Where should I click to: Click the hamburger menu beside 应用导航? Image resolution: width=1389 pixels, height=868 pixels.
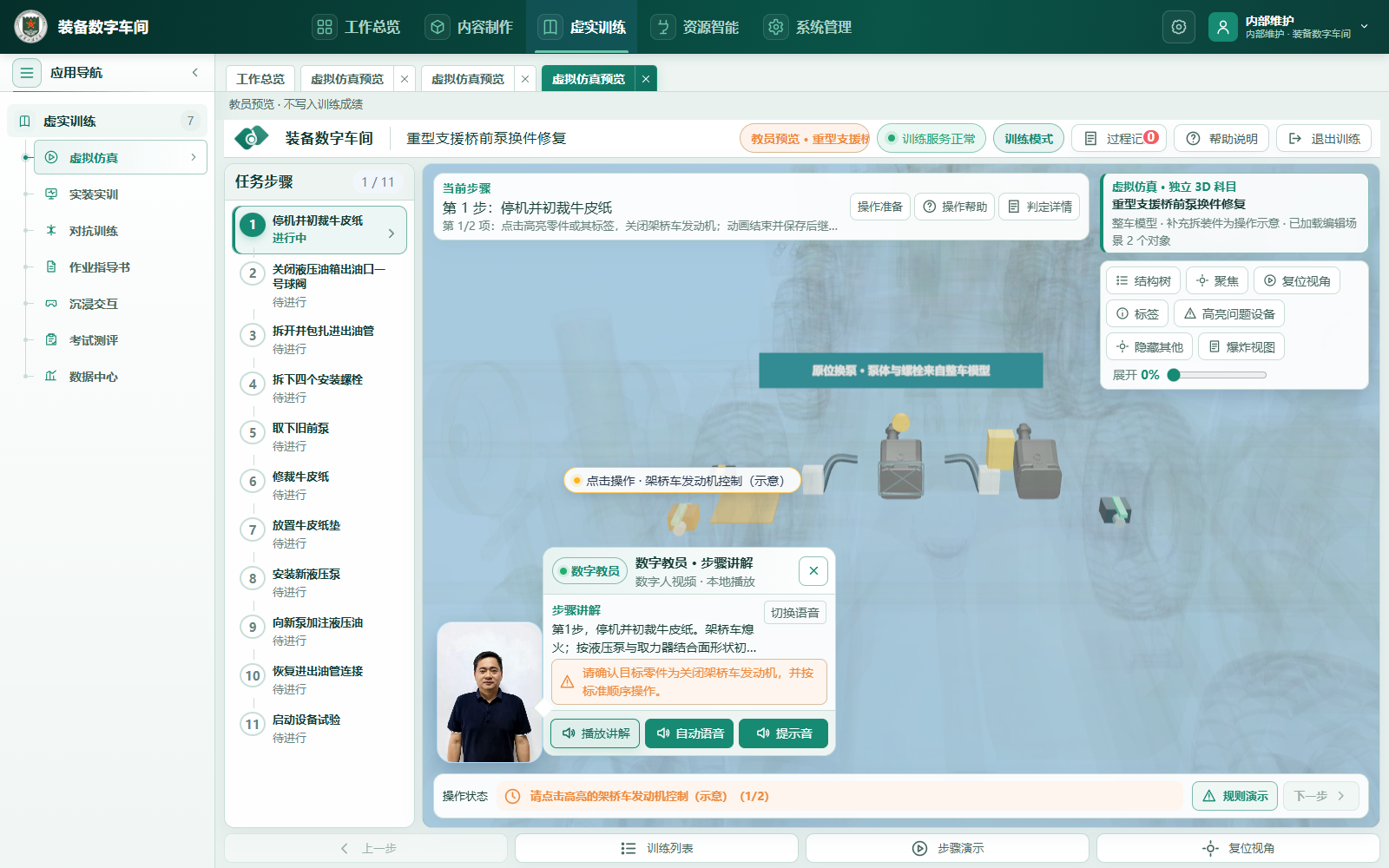(27, 73)
